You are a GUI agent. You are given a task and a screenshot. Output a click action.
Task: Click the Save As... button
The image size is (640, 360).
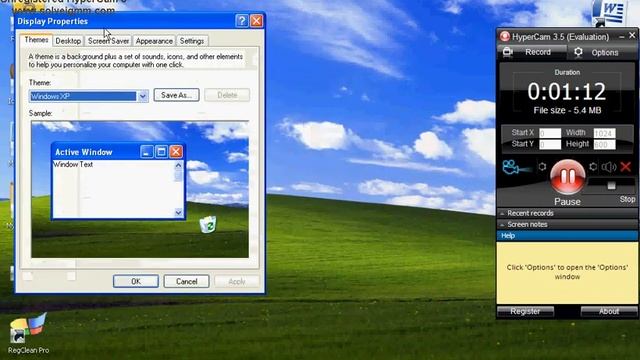click(176, 95)
